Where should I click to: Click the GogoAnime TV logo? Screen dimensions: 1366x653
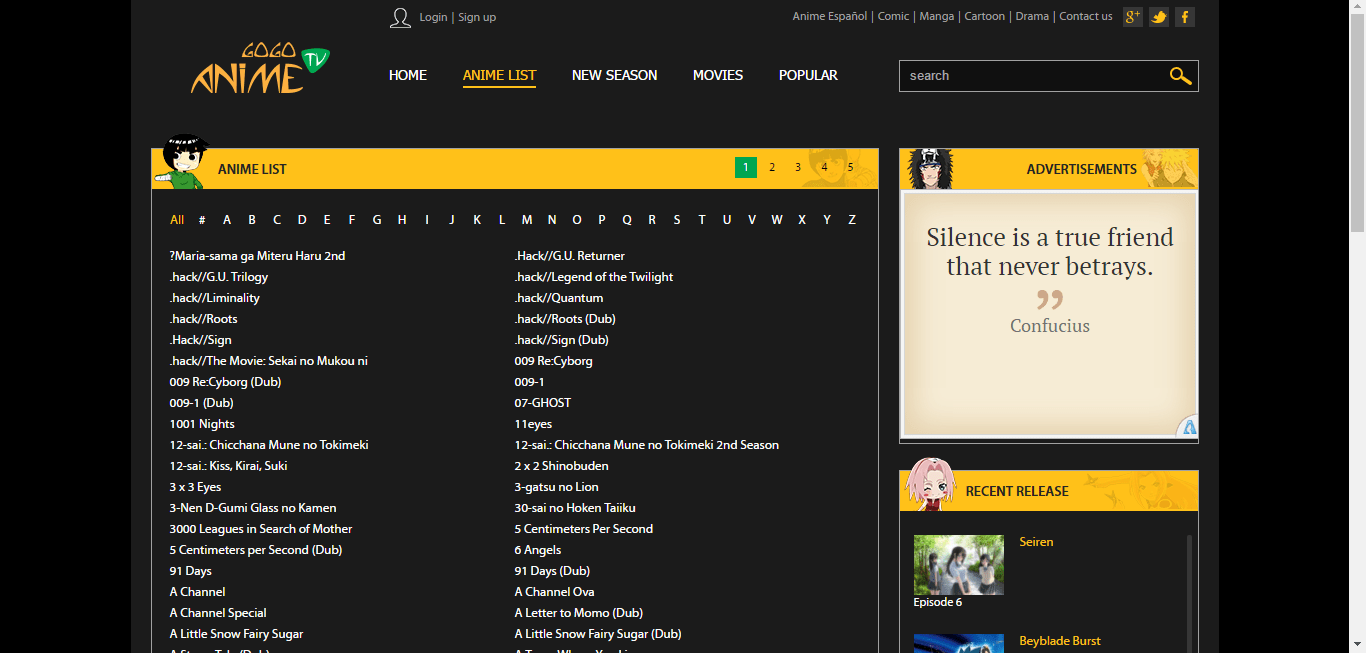[x=260, y=70]
